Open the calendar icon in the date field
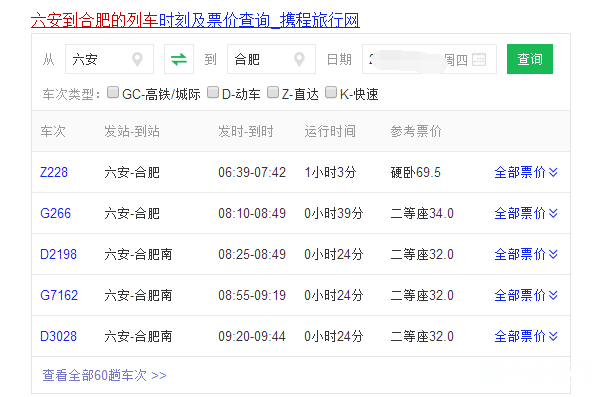 tap(479, 59)
